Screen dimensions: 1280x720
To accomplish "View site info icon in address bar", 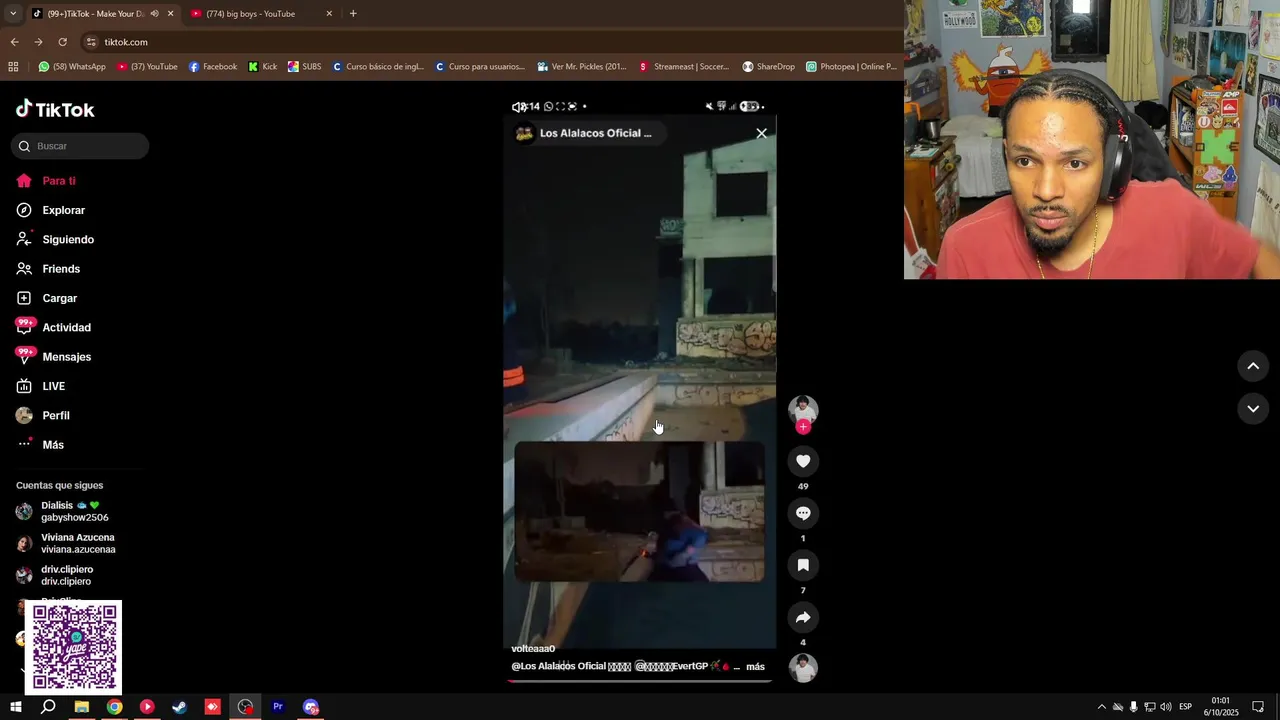I will [x=91, y=42].
